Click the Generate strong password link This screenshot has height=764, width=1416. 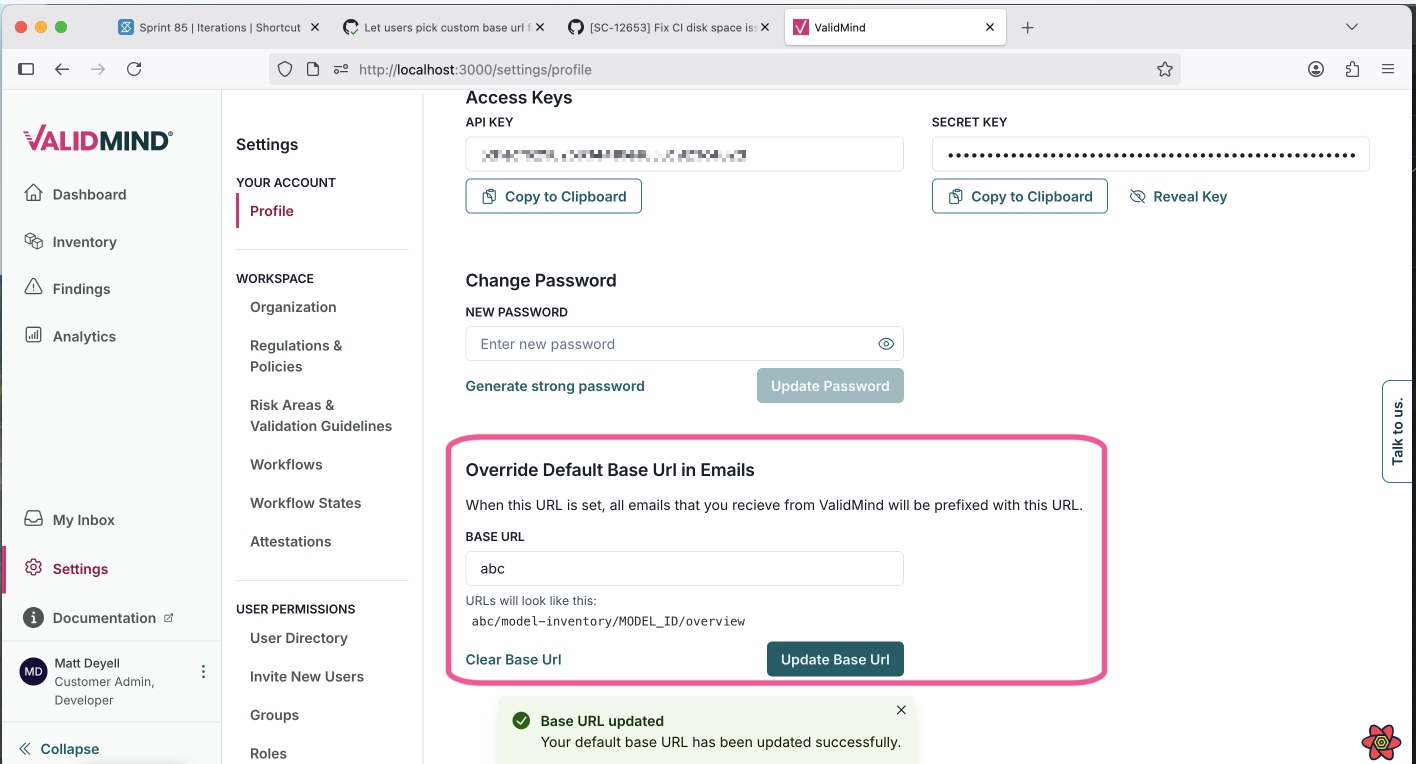click(555, 385)
